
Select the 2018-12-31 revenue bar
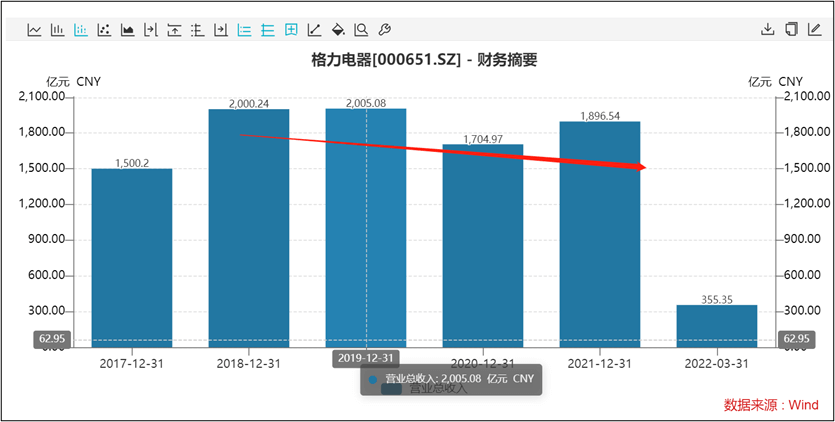tap(249, 229)
